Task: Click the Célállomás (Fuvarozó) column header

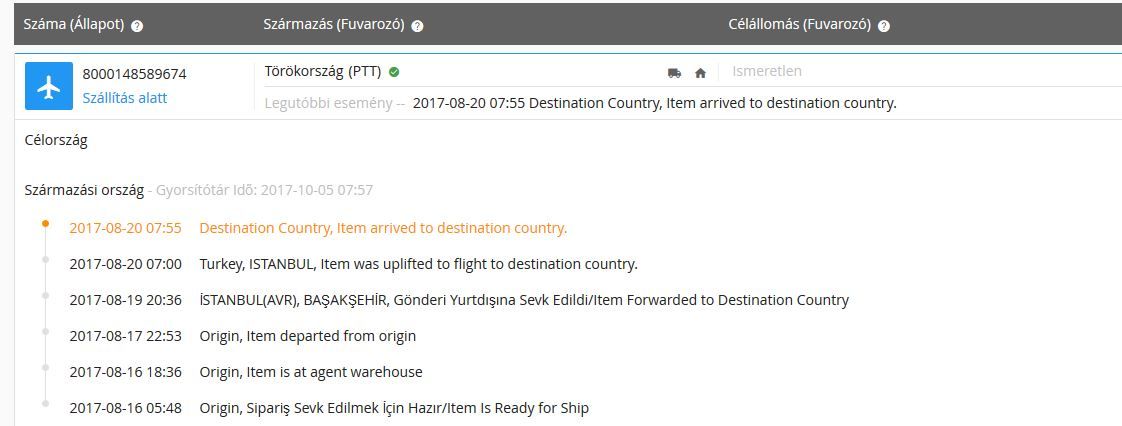Action: tap(799, 25)
